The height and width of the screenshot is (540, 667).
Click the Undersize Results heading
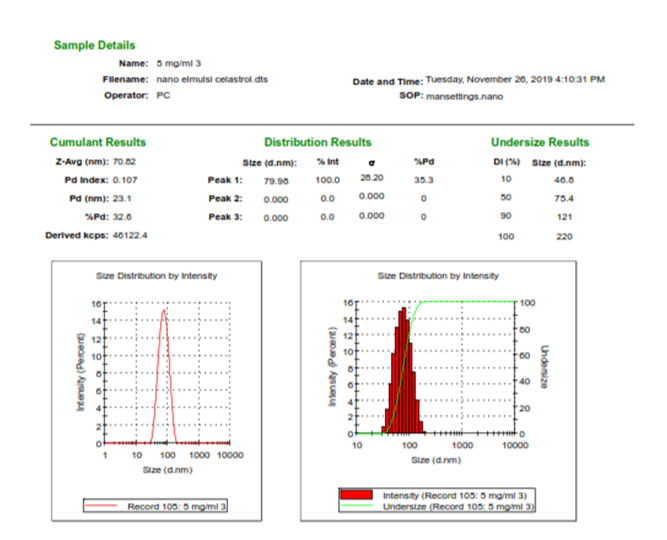point(540,142)
